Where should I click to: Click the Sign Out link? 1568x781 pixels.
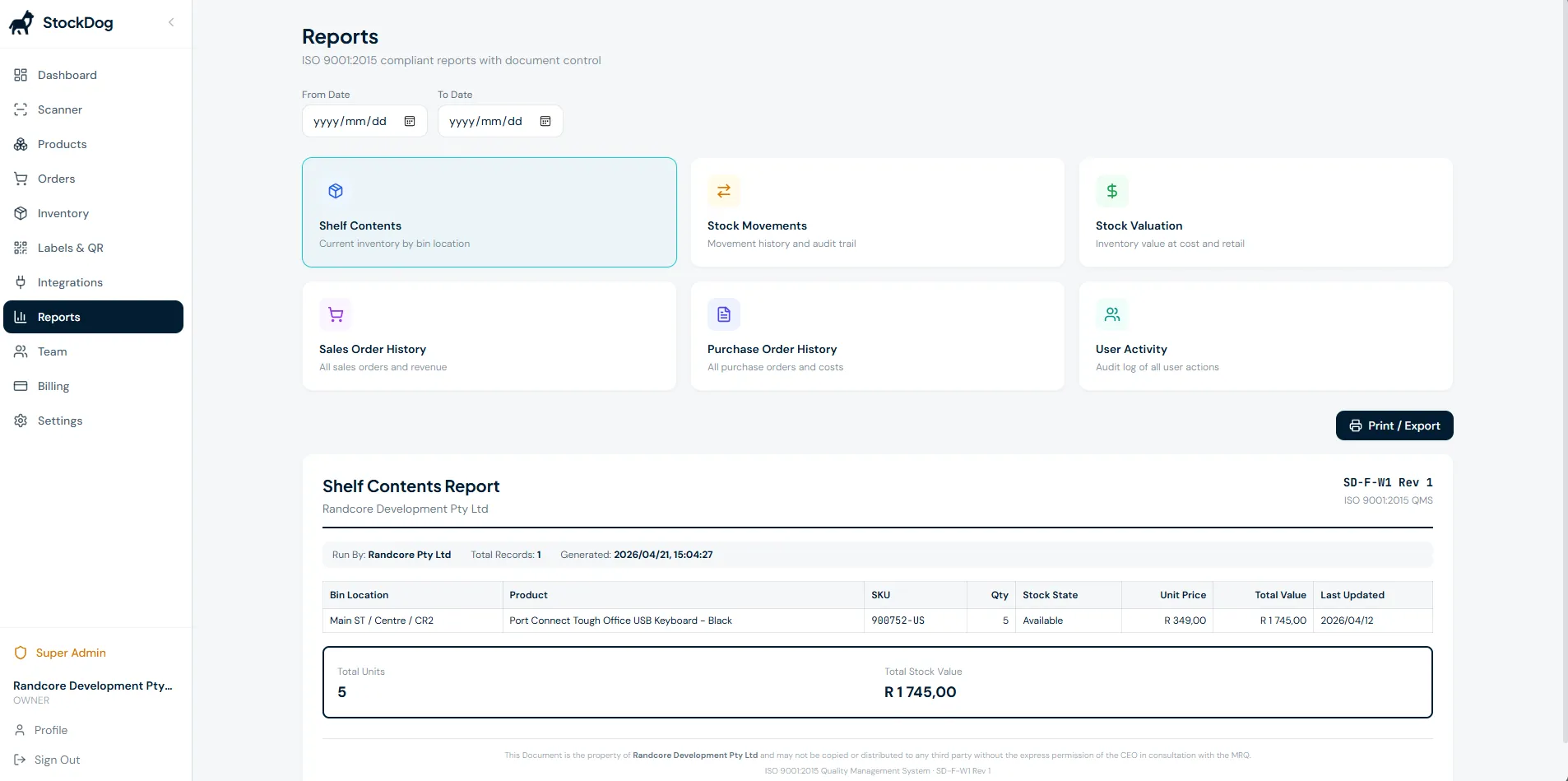[x=58, y=760]
